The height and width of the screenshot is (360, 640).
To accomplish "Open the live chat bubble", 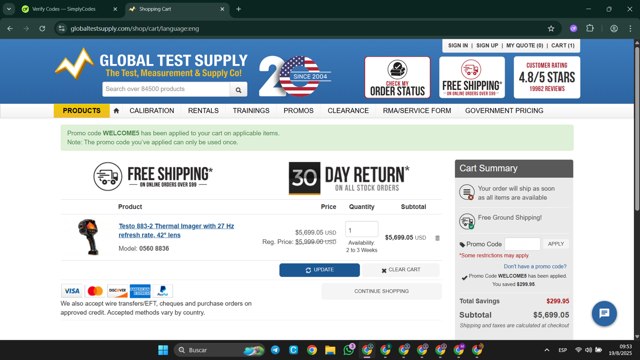I will click(x=604, y=313).
